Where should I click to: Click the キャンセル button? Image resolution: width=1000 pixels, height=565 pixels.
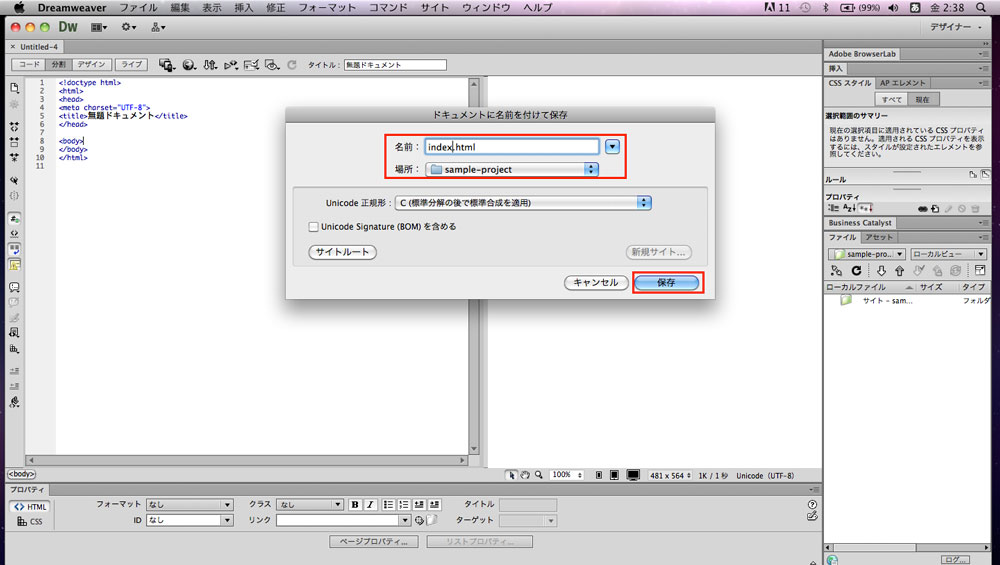click(596, 282)
